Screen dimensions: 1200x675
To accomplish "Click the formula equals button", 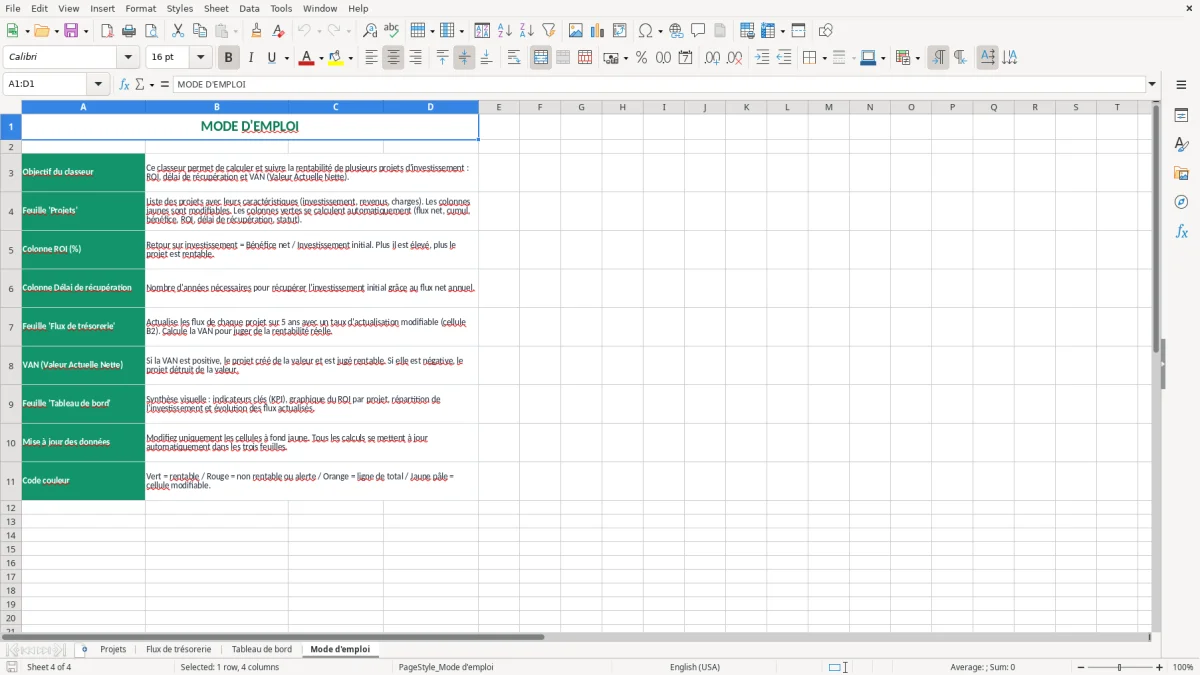I will coord(165,84).
